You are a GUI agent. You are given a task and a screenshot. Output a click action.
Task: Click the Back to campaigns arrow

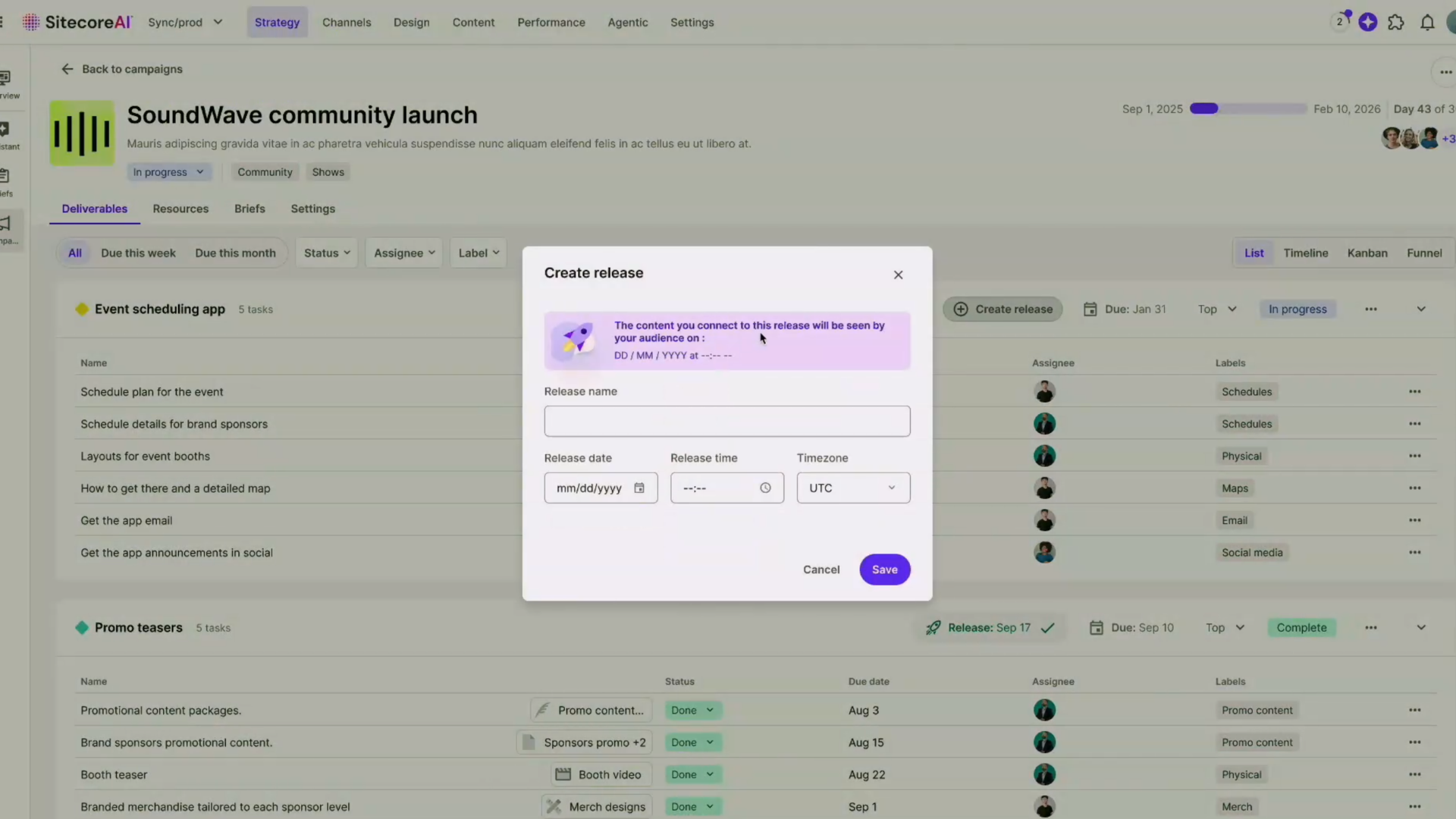tap(67, 69)
